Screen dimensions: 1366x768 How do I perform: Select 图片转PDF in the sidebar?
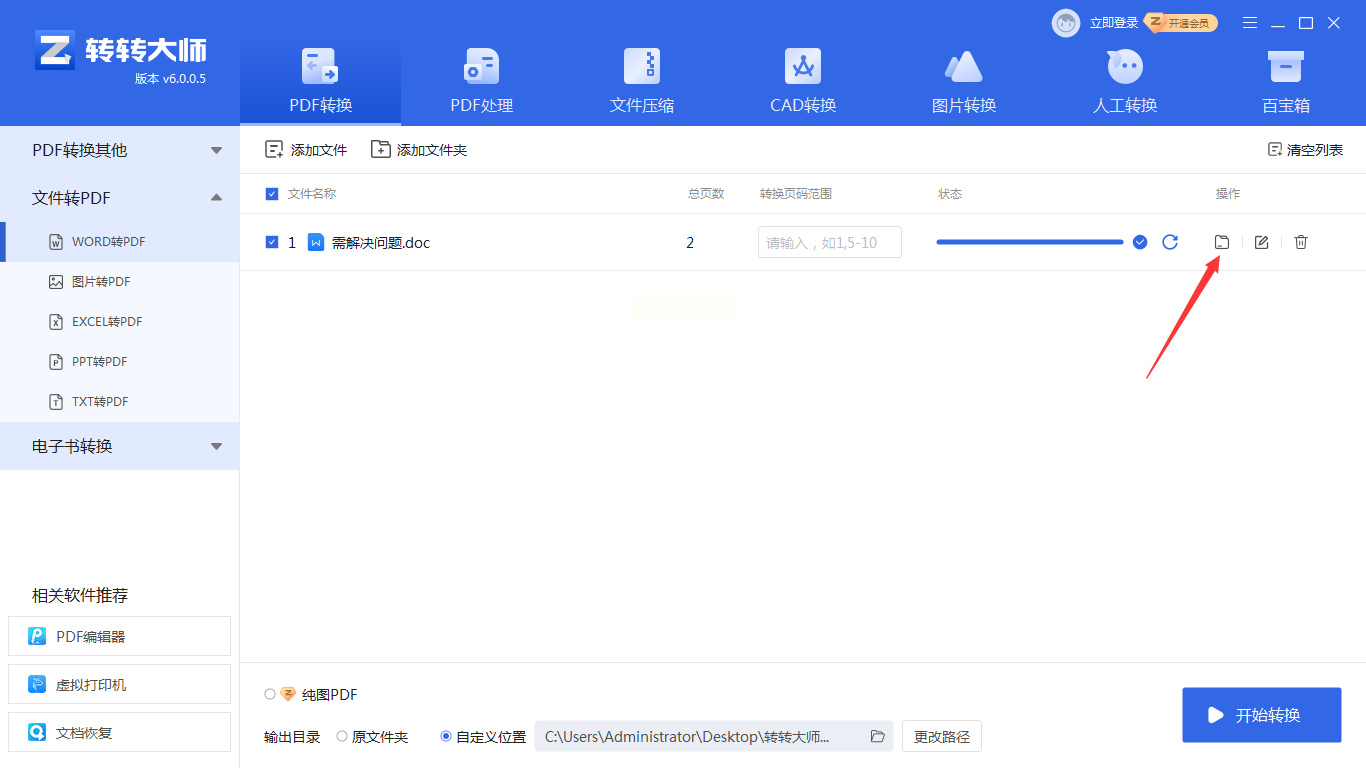tap(120, 282)
